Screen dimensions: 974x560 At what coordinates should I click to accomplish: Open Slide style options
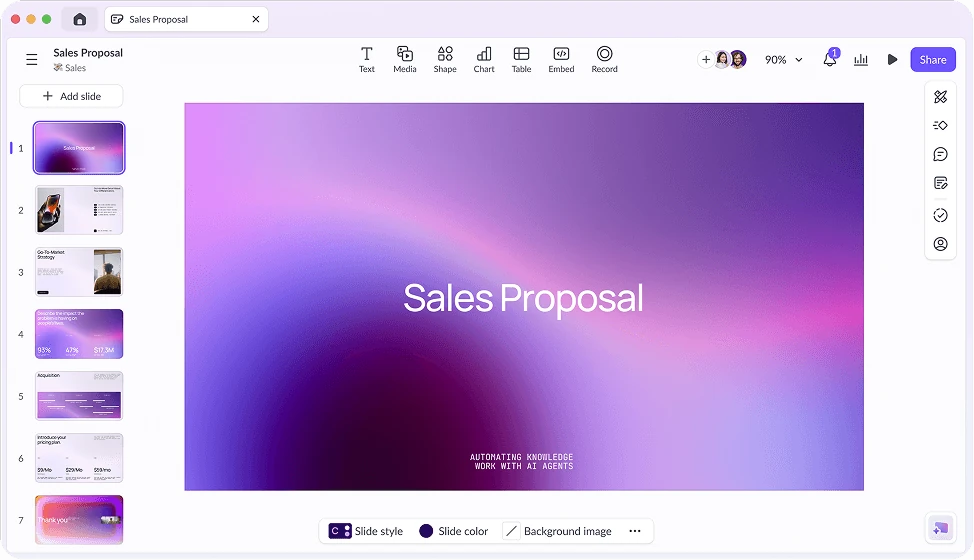(x=366, y=531)
